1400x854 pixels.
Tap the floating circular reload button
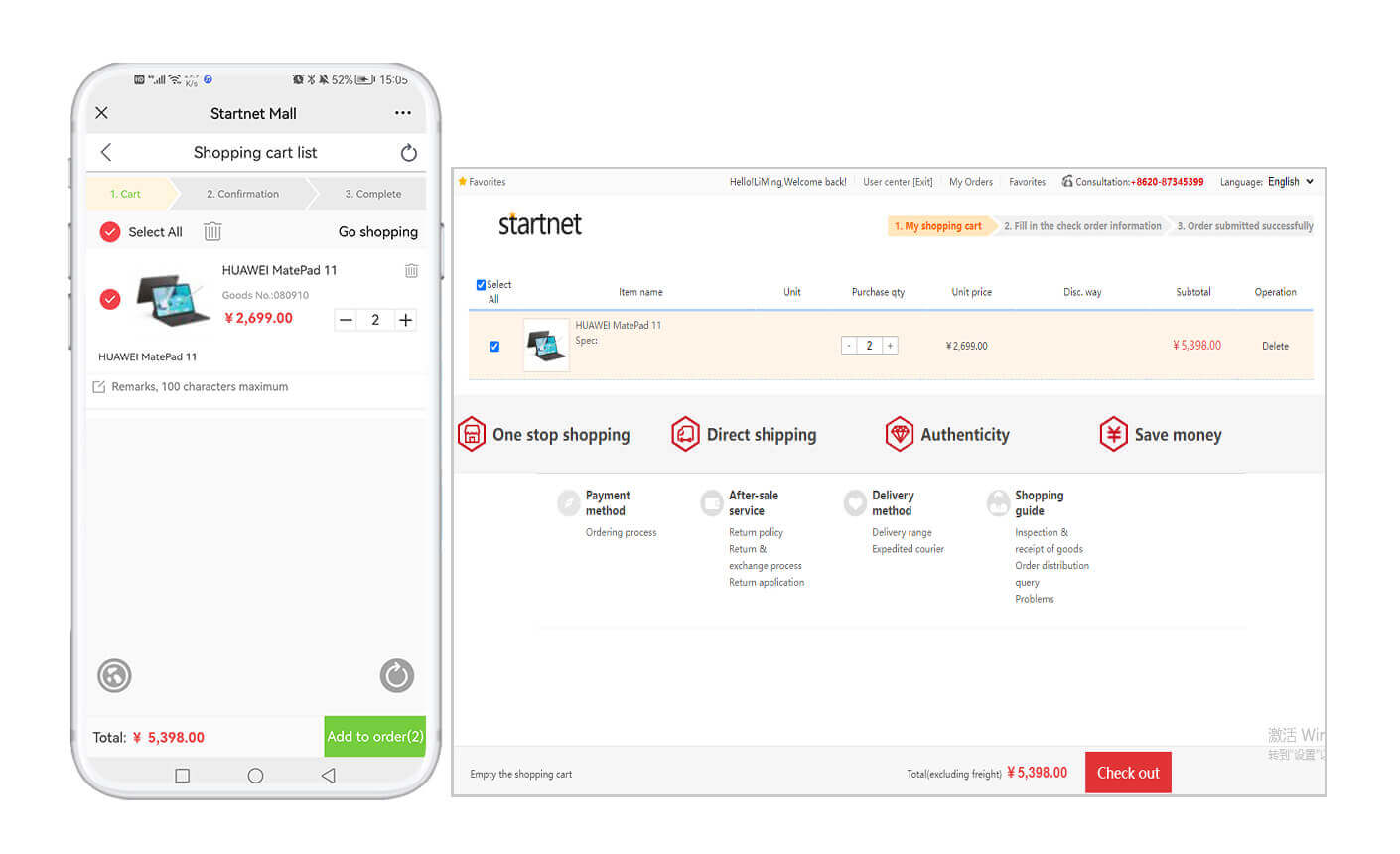(396, 676)
